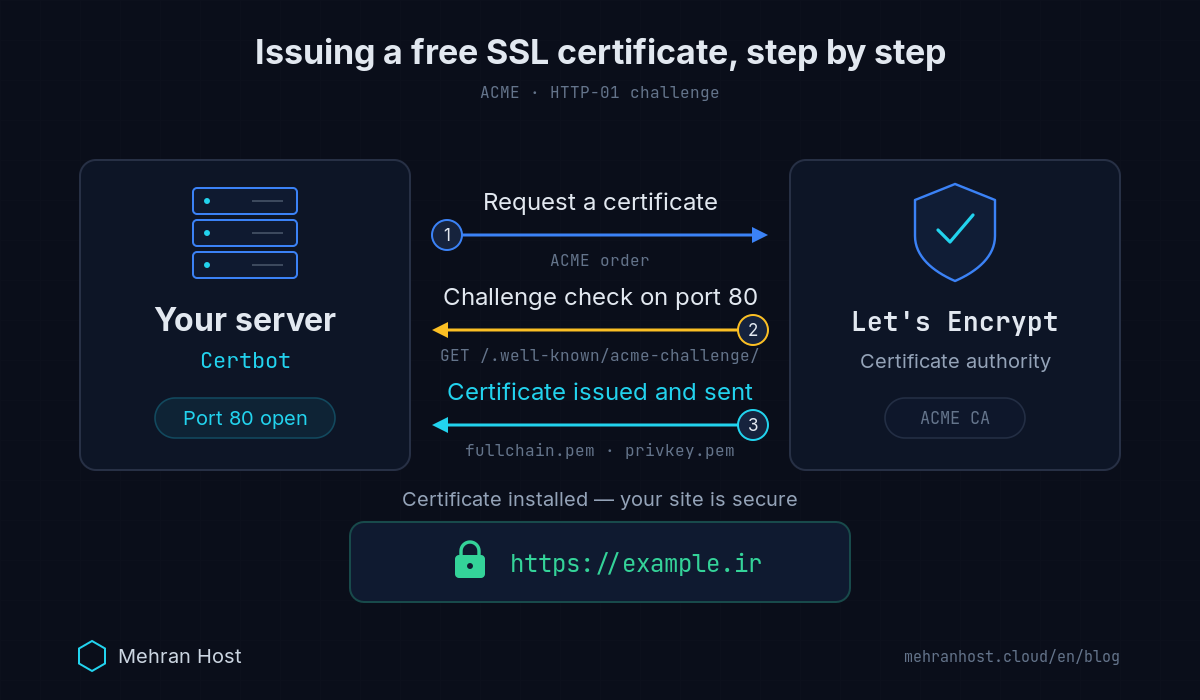
Task: Click 'Challenge check on port 80' text
Action: pos(600,297)
